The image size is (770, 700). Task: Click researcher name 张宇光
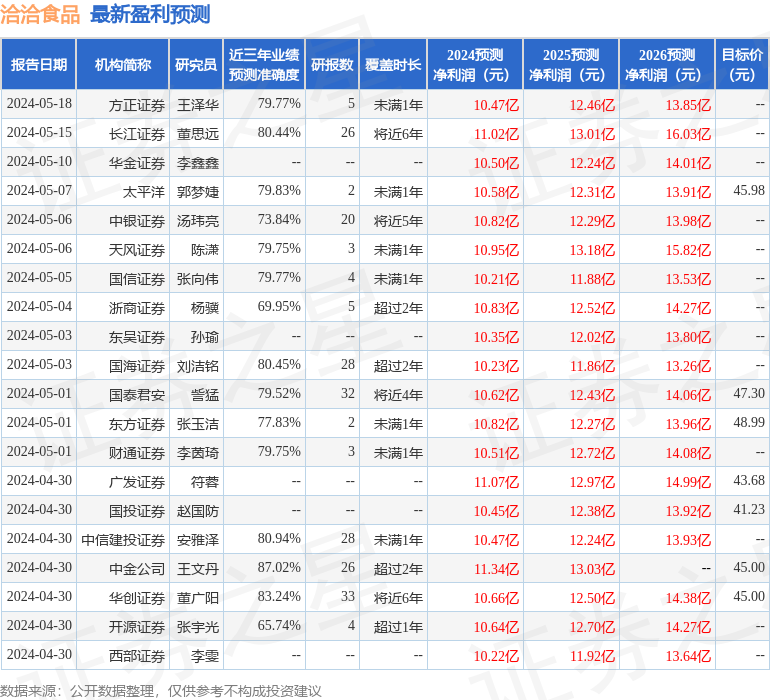coord(198,627)
